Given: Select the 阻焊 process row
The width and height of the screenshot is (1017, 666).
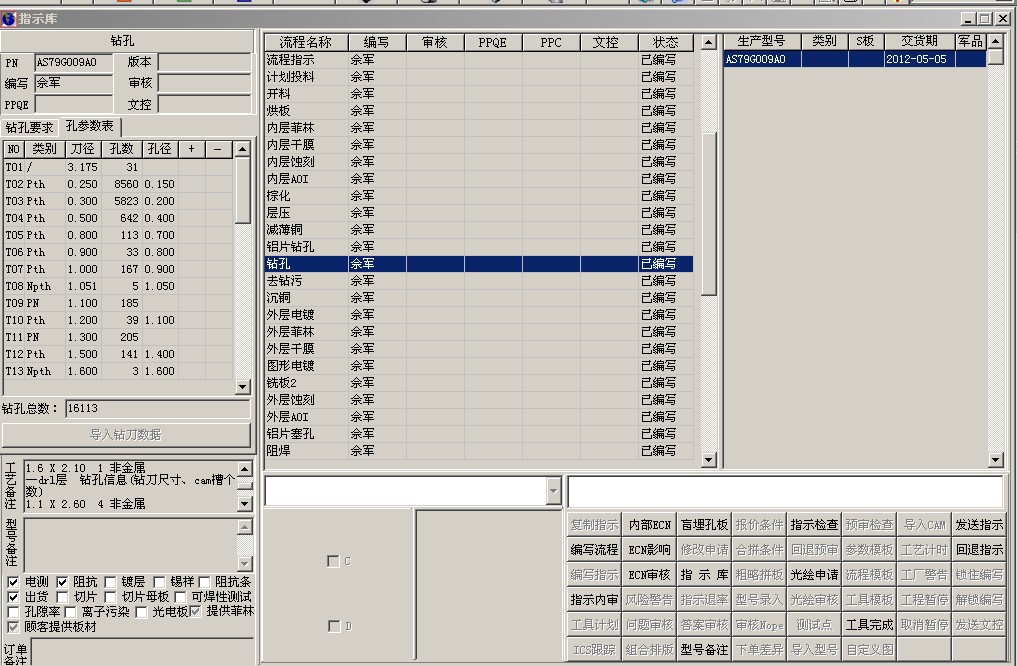Looking at the screenshot, I should click(x=479, y=450).
